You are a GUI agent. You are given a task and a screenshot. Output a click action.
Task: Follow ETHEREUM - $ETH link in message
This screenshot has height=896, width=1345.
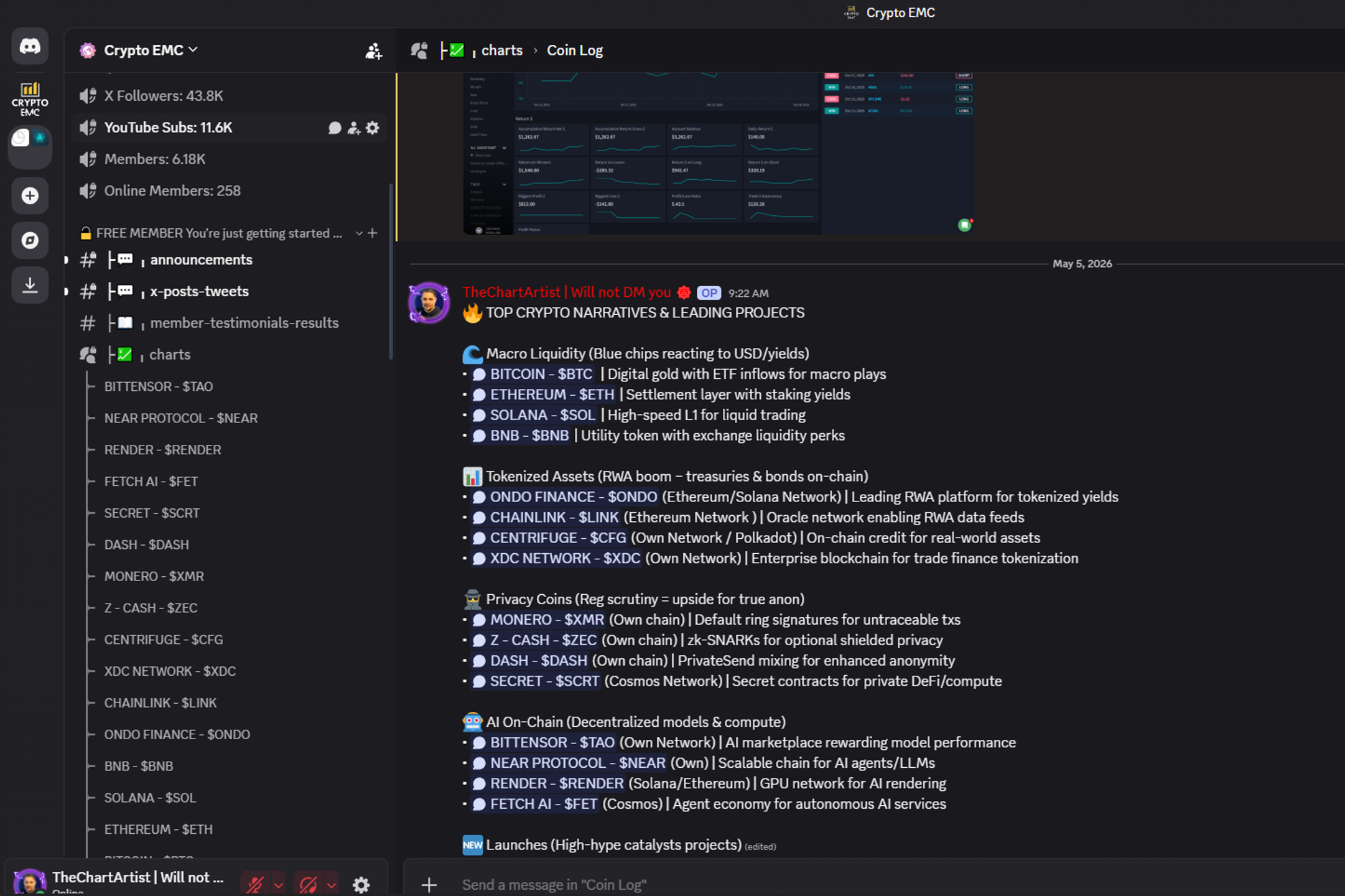[x=543, y=395]
